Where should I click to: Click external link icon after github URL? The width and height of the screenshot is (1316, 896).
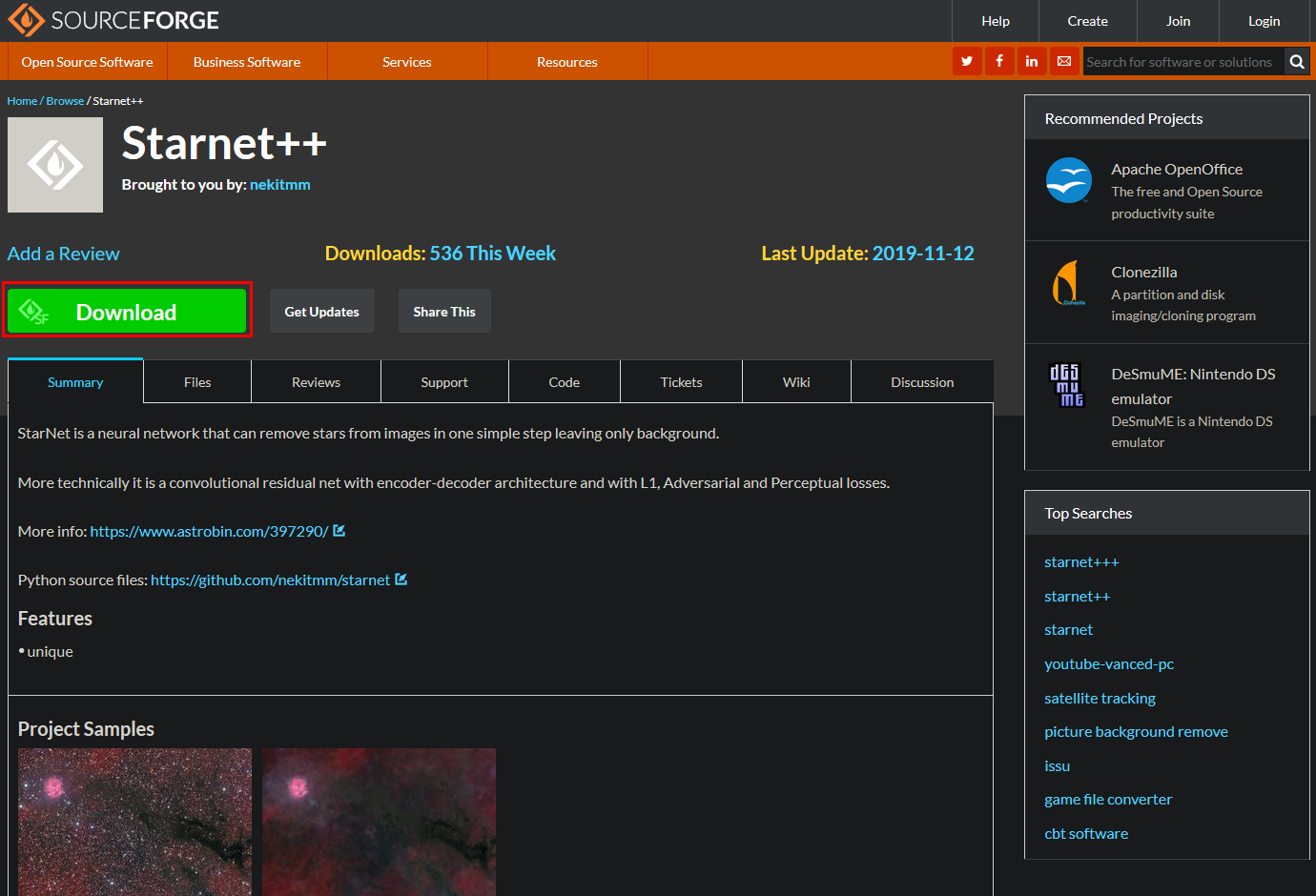401,580
